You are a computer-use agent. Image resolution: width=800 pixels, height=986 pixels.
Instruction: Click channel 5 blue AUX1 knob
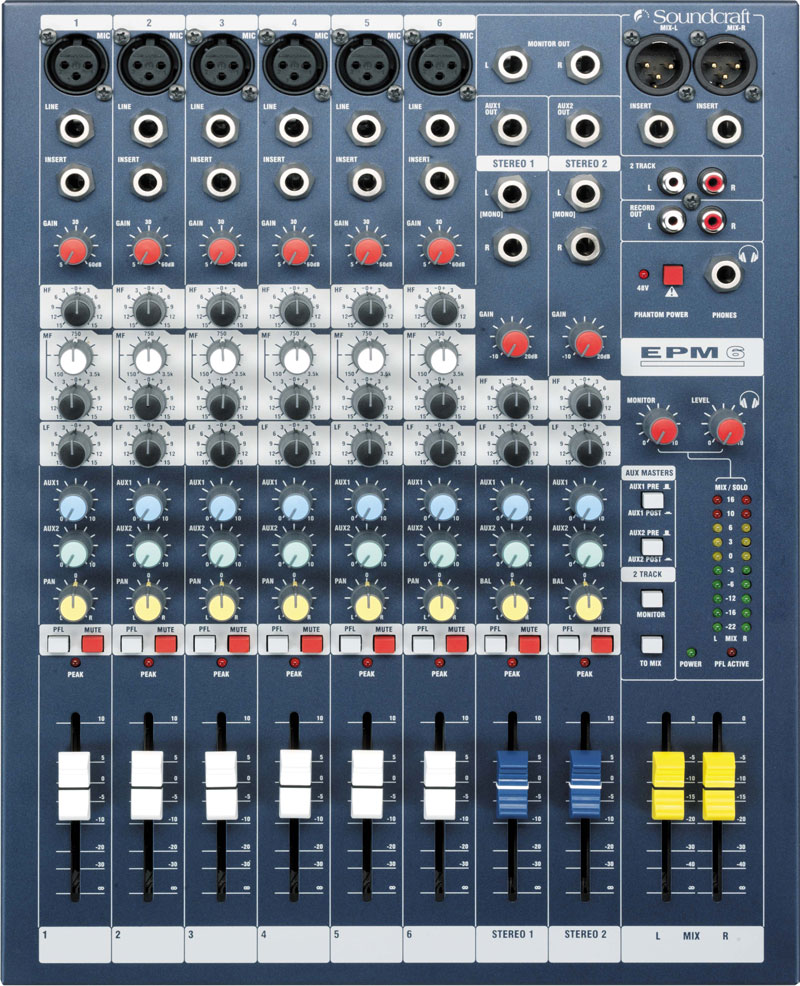[366, 507]
